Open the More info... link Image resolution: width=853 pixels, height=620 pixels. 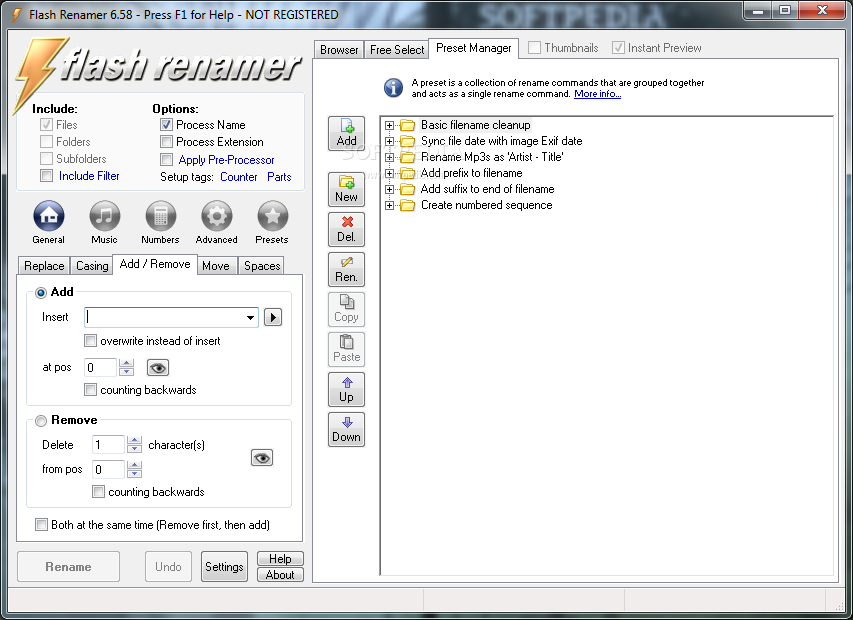click(x=597, y=94)
